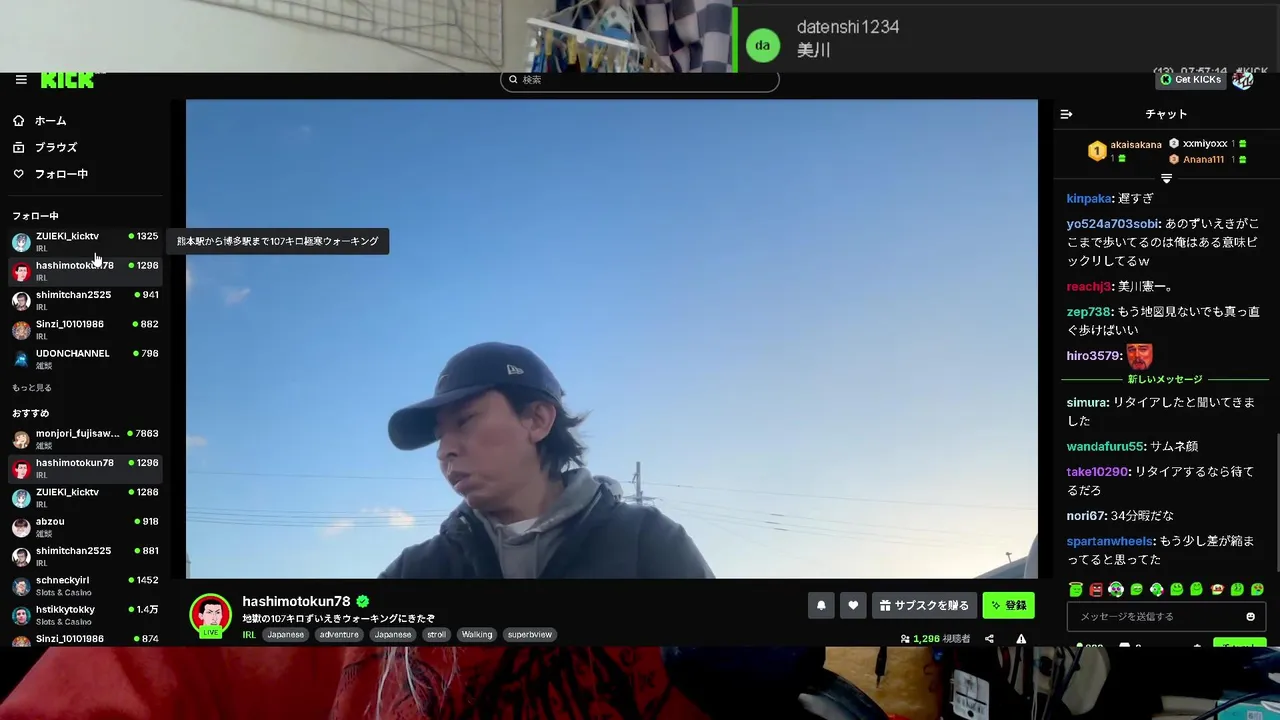Click chat username yo524a703sobi
Viewport: 1280px width, 720px height.
click(1113, 224)
